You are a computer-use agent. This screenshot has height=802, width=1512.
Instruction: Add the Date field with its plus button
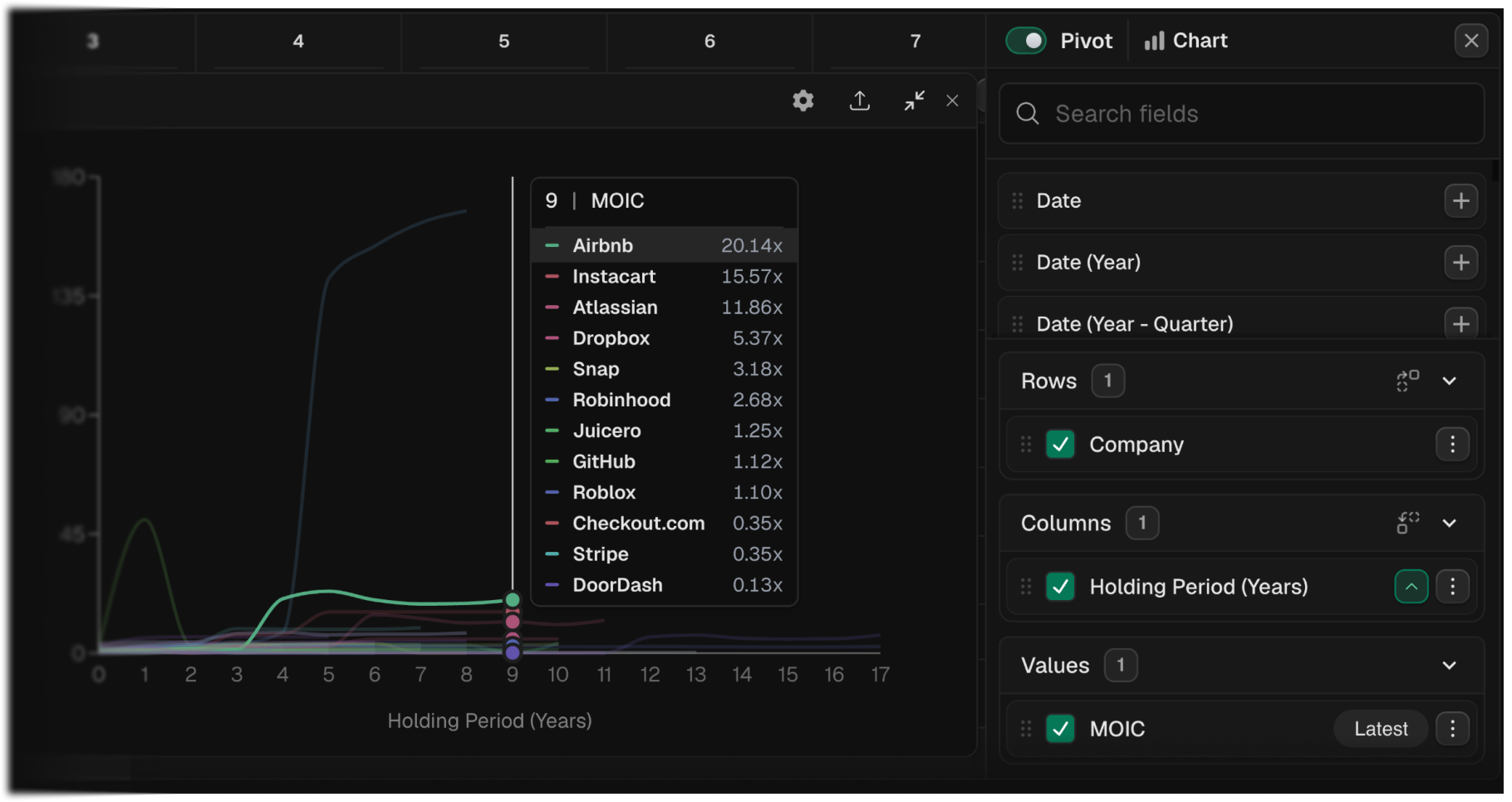tap(1462, 200)
